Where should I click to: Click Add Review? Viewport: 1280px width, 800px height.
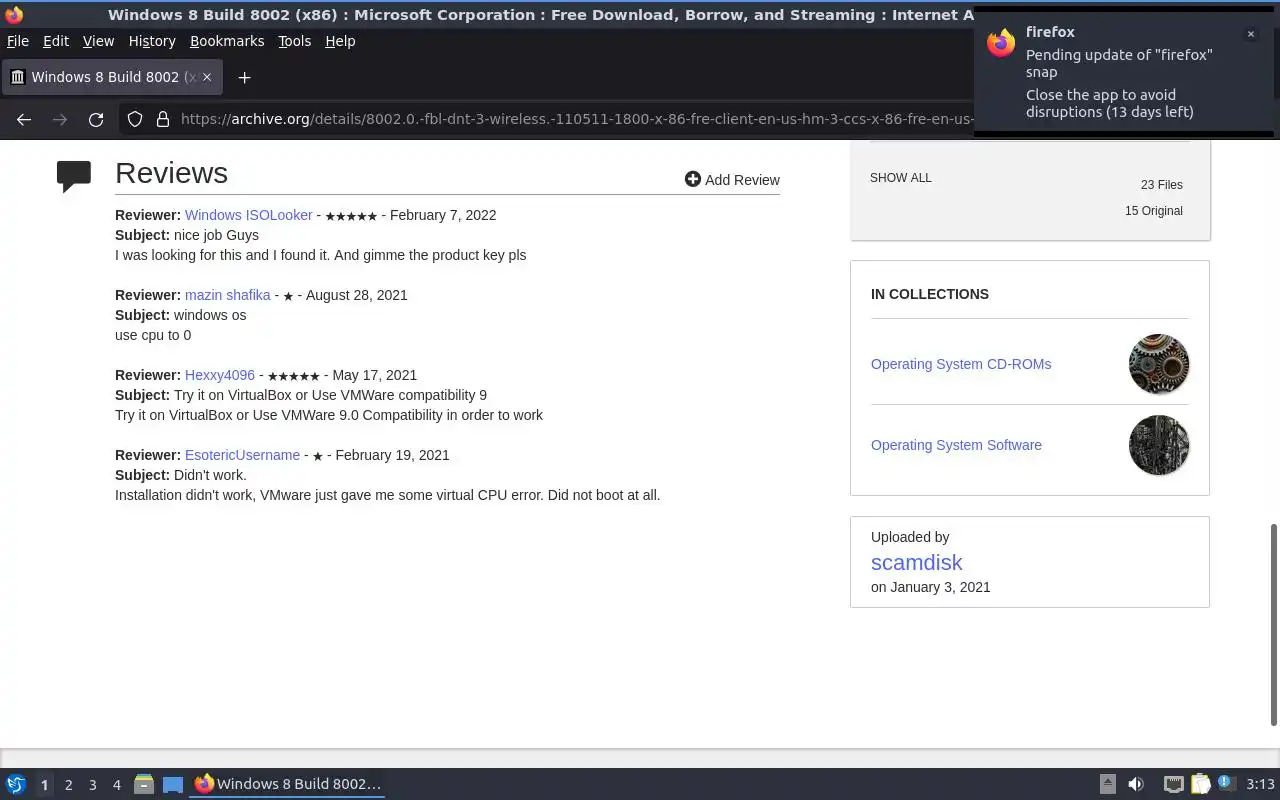coord(732,180)
